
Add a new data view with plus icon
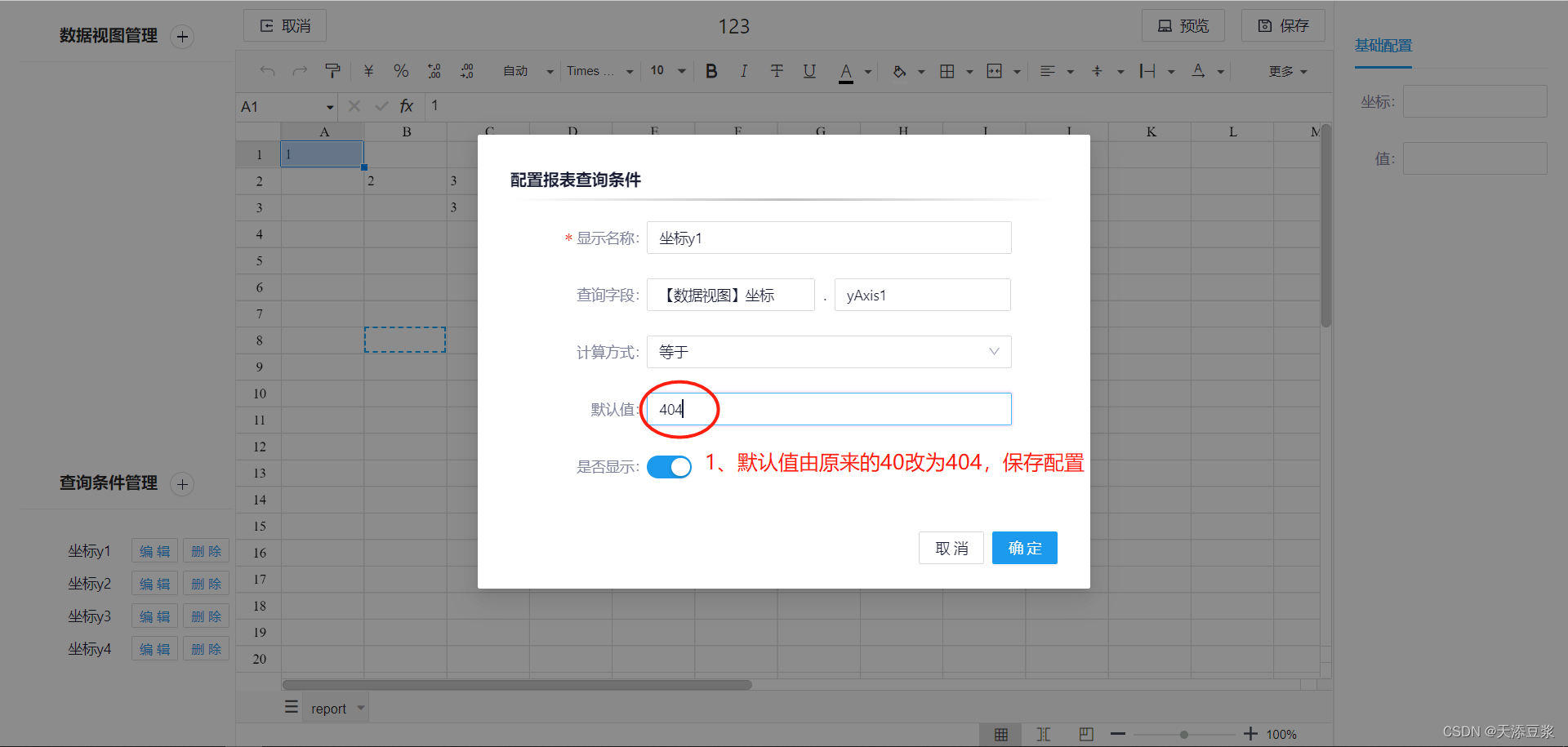pyautogui.click(x=182, y=37)
